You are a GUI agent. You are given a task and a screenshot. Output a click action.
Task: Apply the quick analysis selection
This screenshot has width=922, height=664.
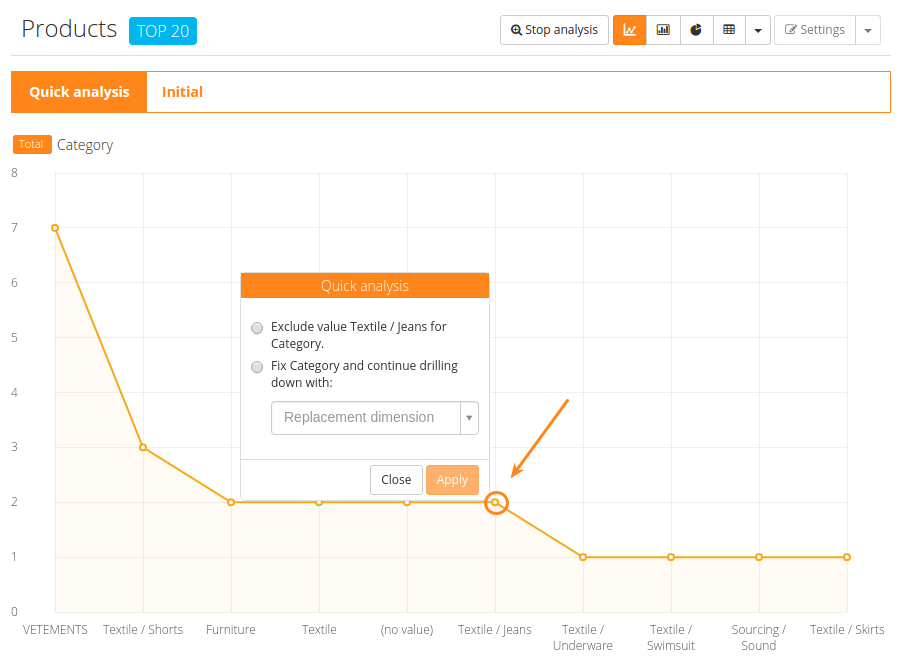[452, 480]
